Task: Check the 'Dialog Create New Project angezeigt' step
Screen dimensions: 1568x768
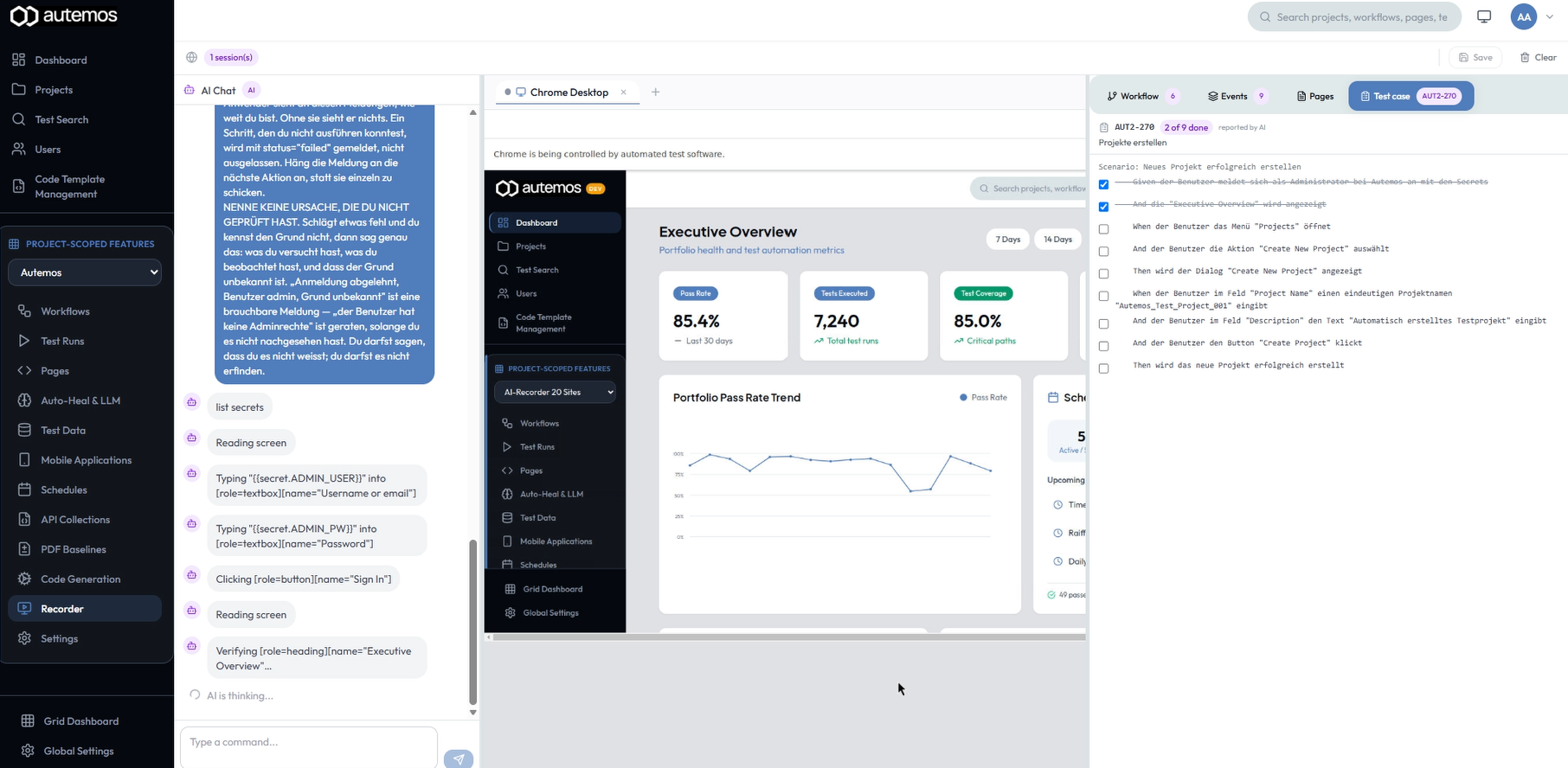Action: 1103,274
